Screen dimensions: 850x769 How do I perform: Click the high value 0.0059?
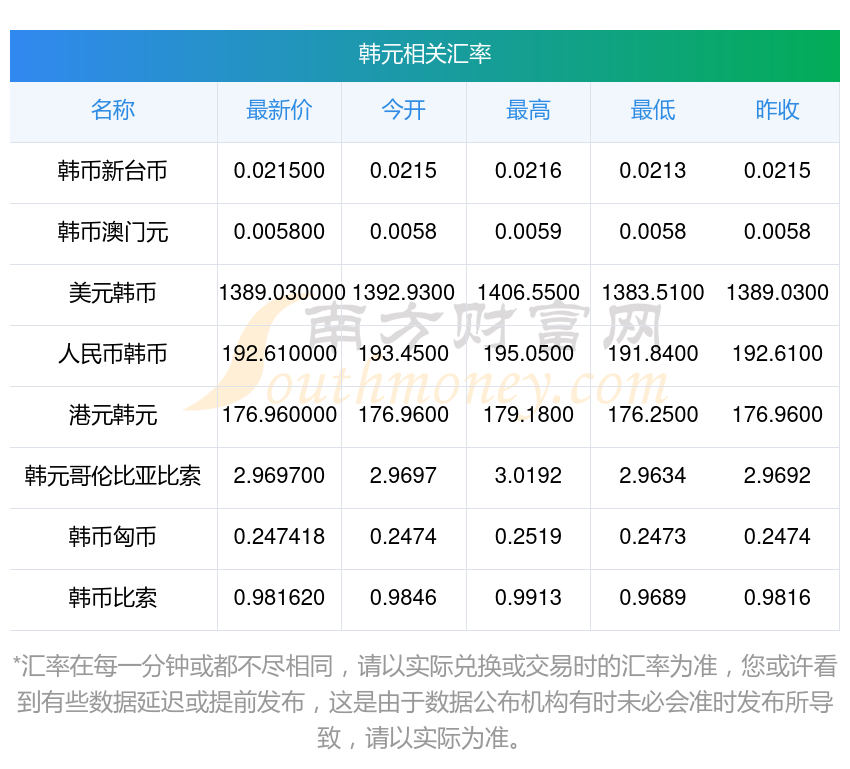(528, 232)
